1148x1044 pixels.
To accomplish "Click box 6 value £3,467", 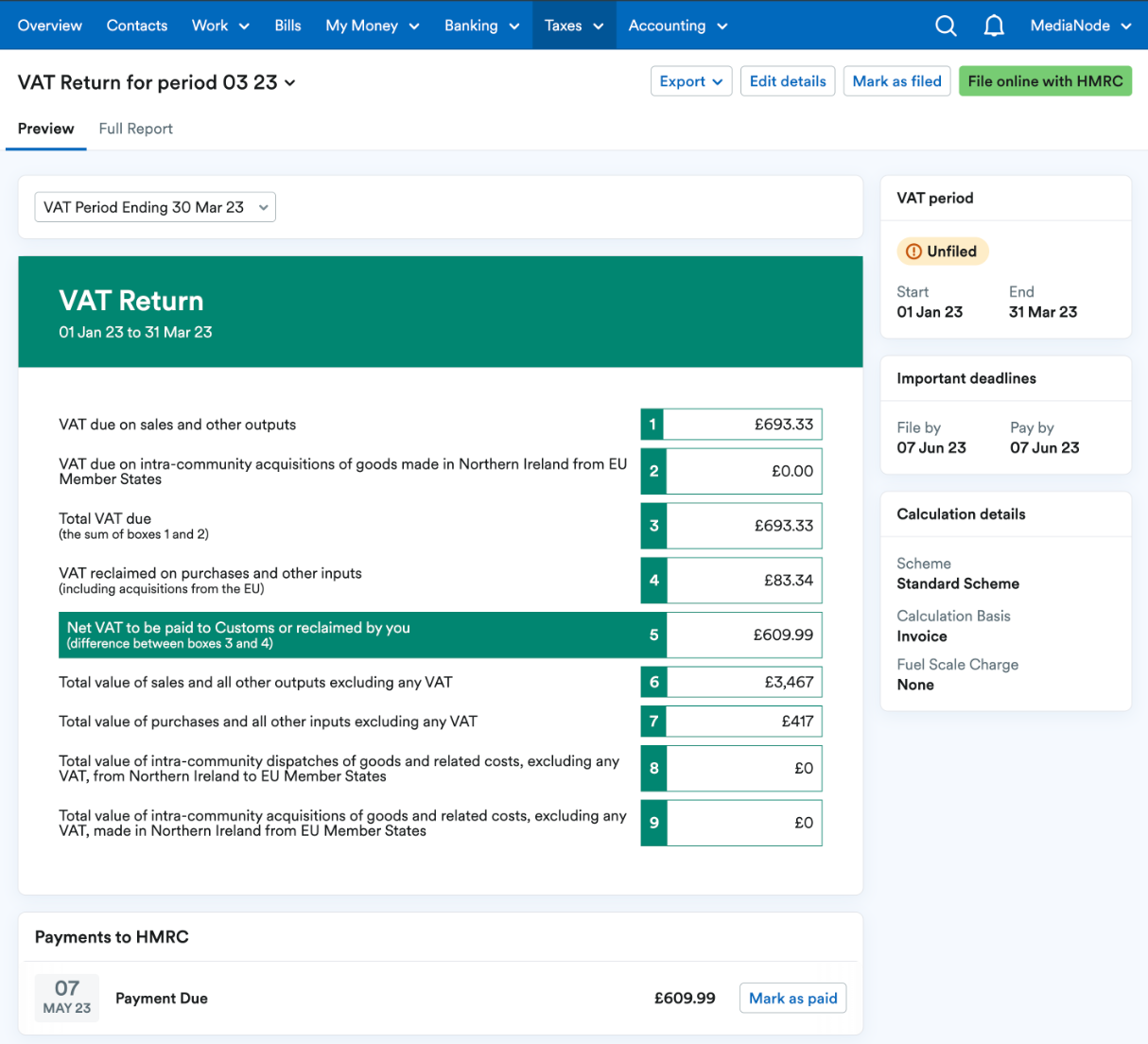I will coord(743,682).
